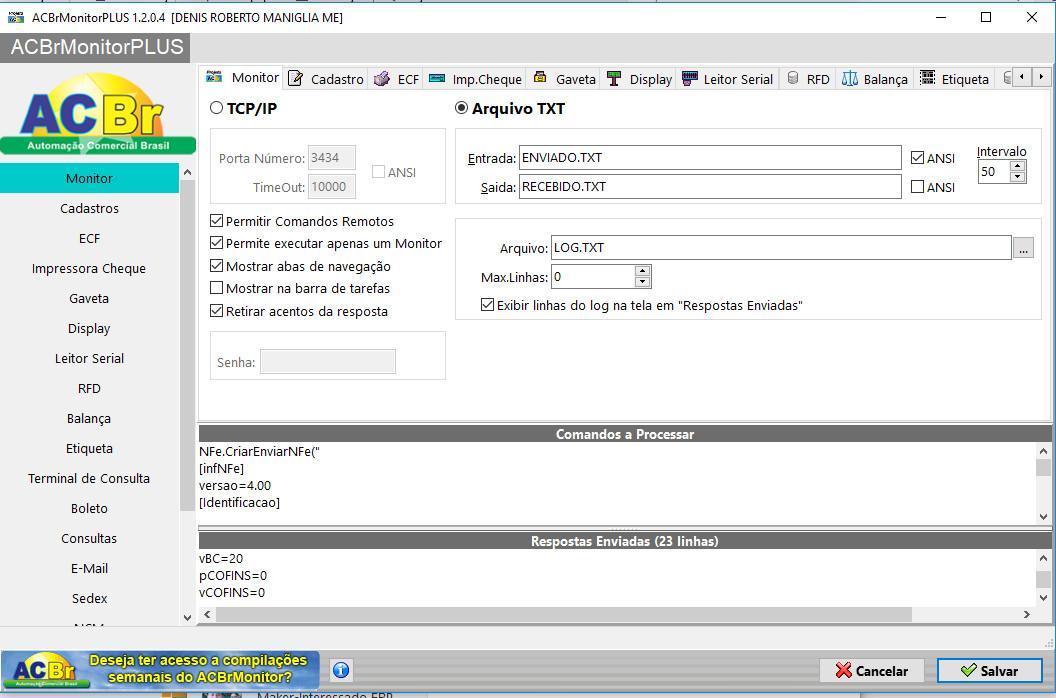Click the Entrada file name field
The height and width of the screenshot is (698, 1056).
(x=710, y=158)
